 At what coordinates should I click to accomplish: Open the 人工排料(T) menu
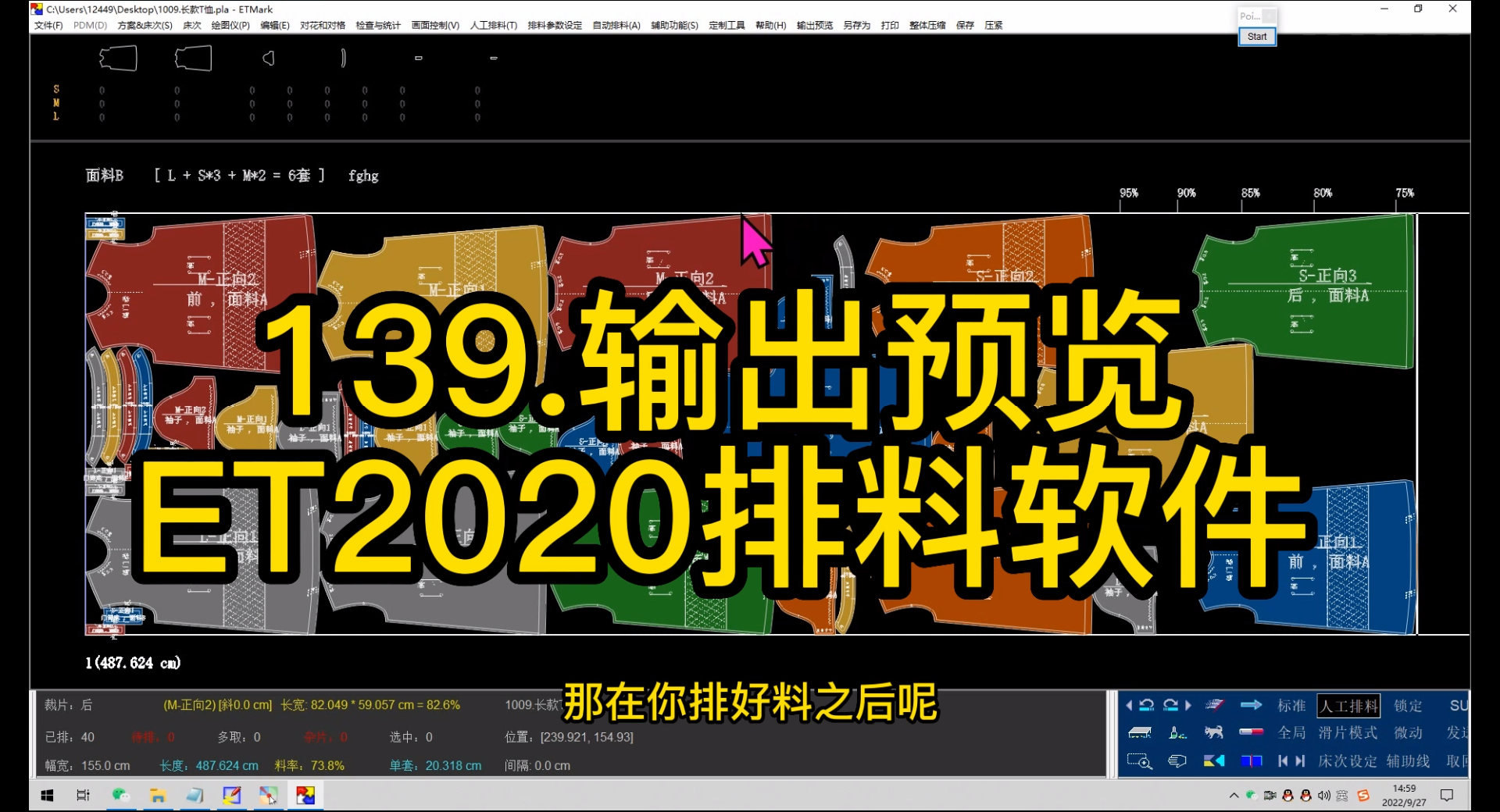point(493,25)
